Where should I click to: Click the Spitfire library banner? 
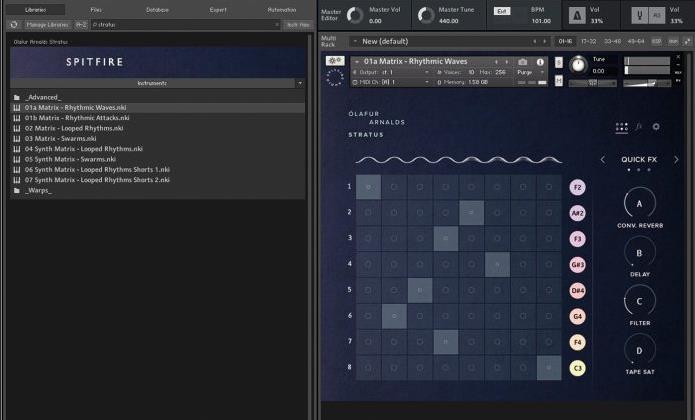(157, 62)
